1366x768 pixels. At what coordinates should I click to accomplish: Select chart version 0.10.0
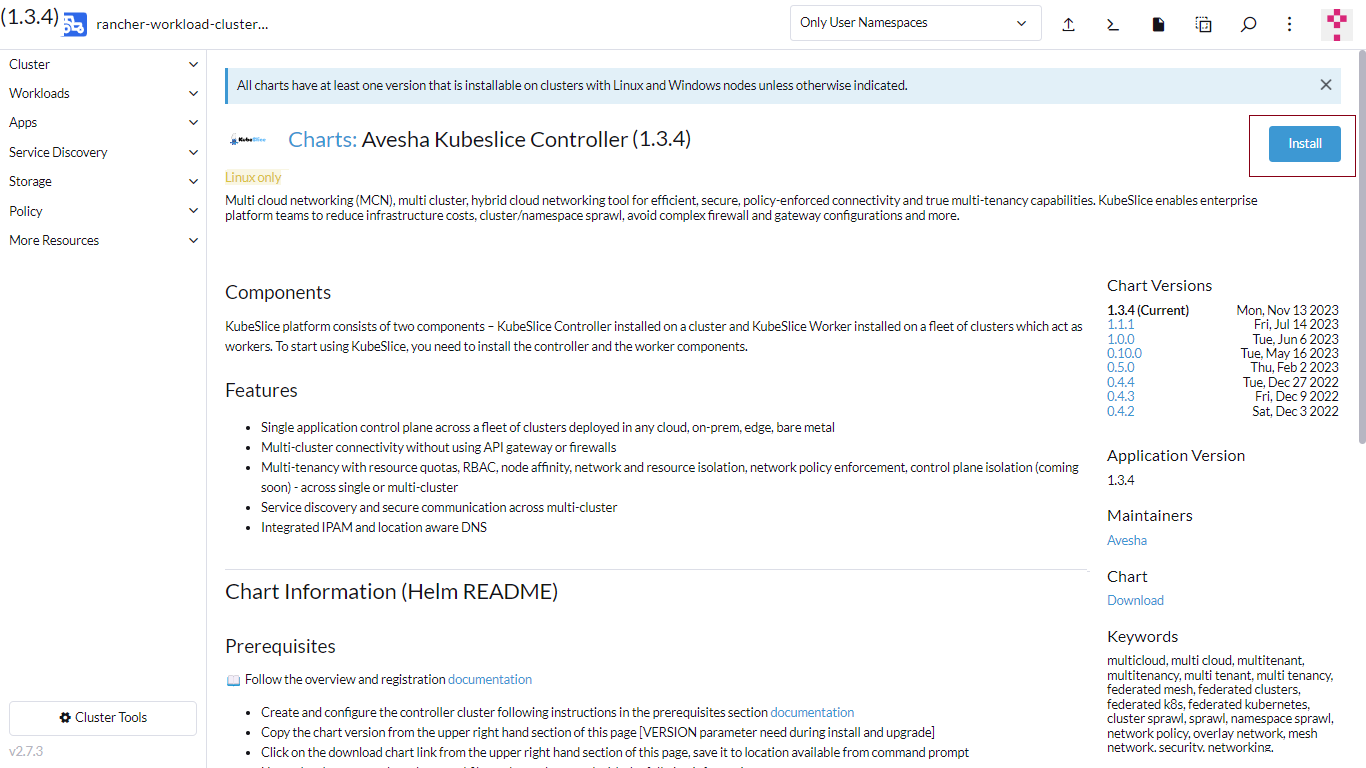pyautogui.click(x=1124, y=353)
